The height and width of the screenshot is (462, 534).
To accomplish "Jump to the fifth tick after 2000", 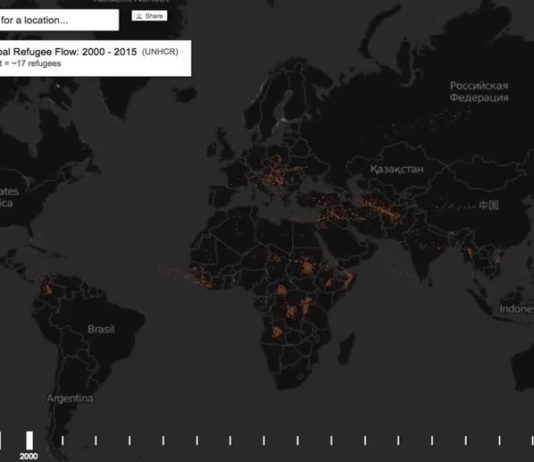I will click(197, 441).
